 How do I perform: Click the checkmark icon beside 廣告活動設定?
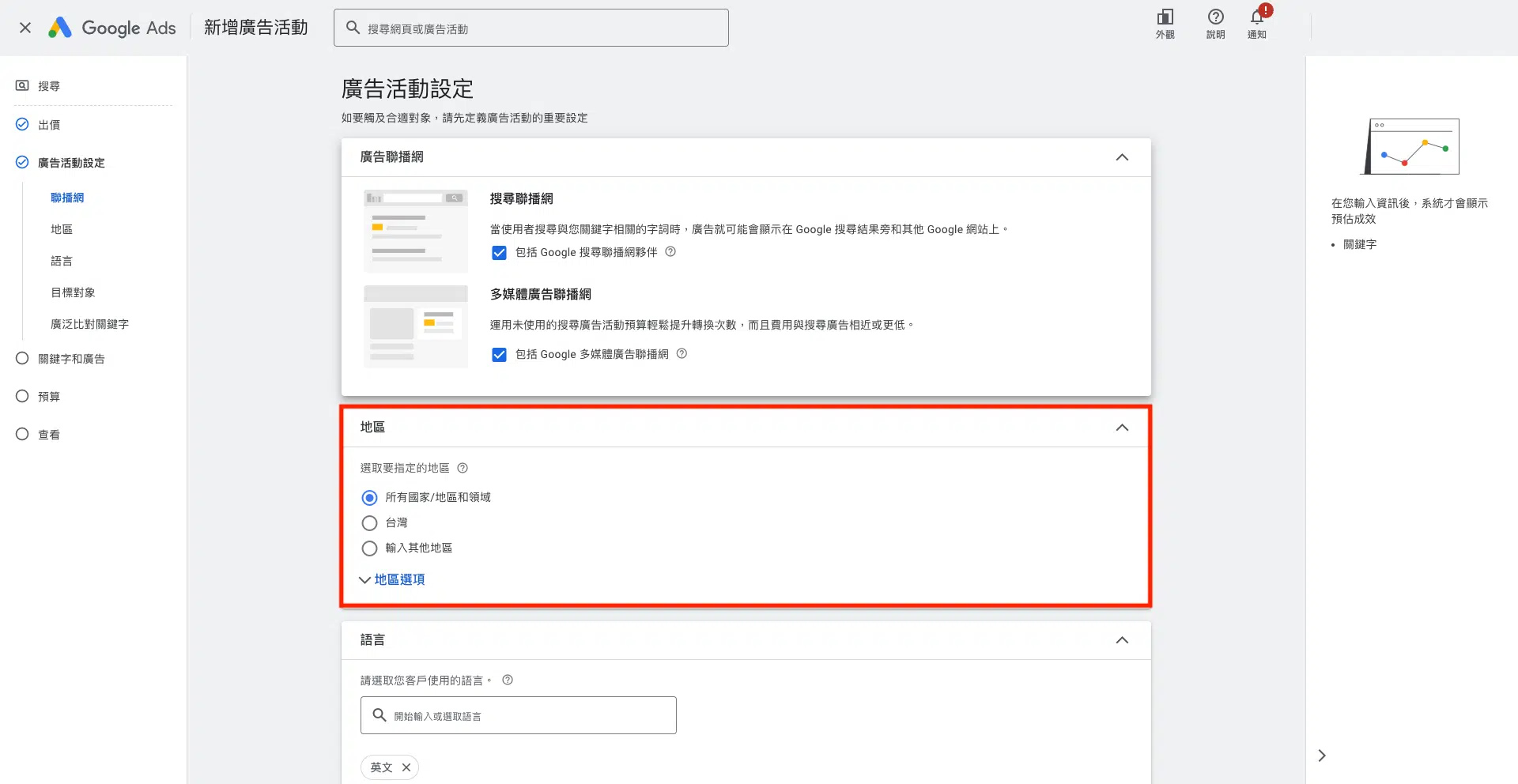[x=22, y=162]
